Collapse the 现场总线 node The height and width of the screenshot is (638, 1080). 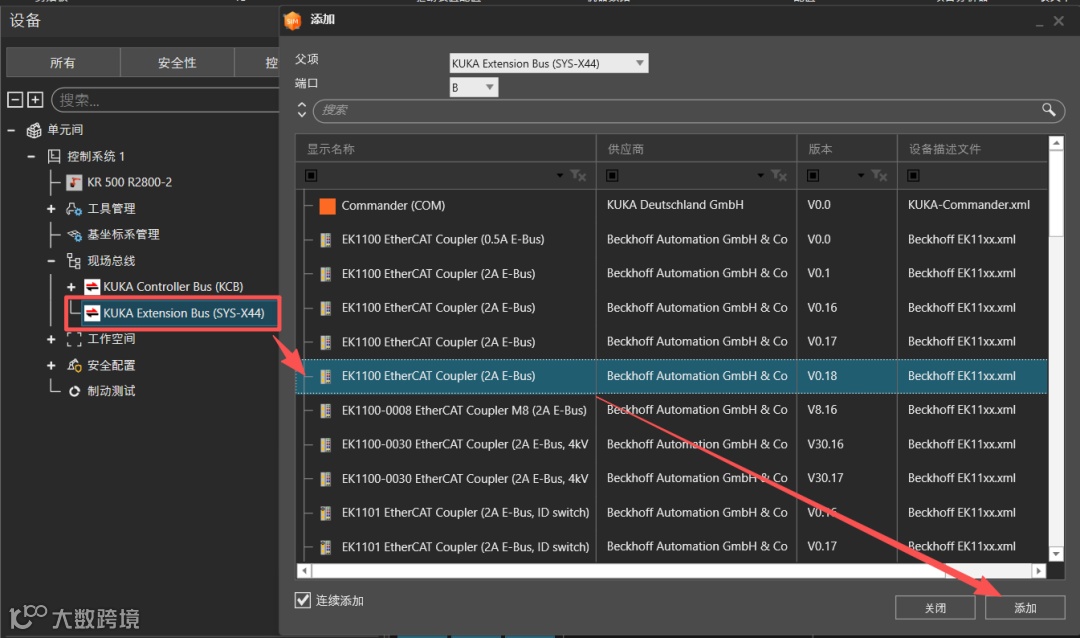pyautogui.click(x=51, y=261)
